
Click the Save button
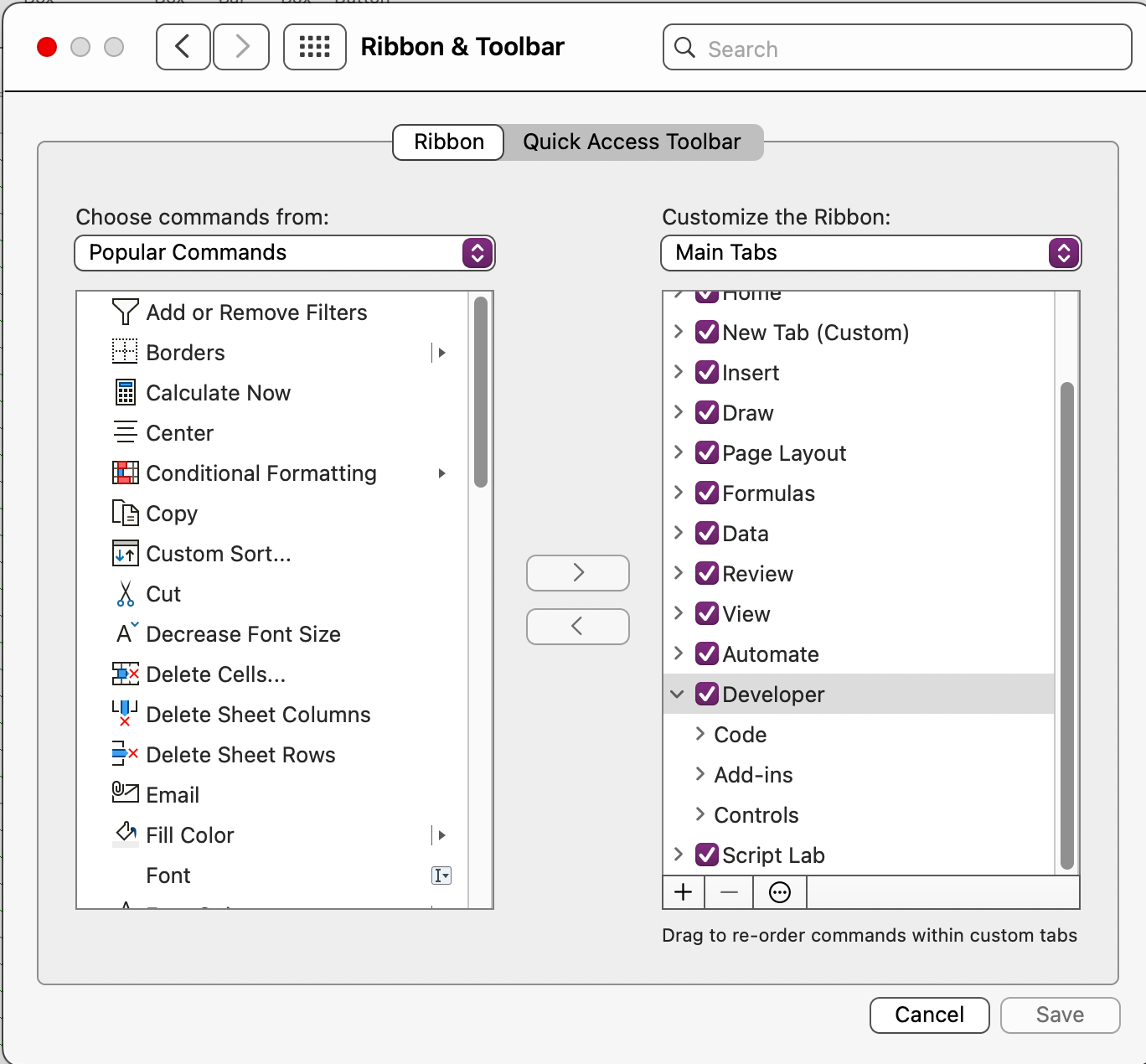click(x=1061, y=1015)
